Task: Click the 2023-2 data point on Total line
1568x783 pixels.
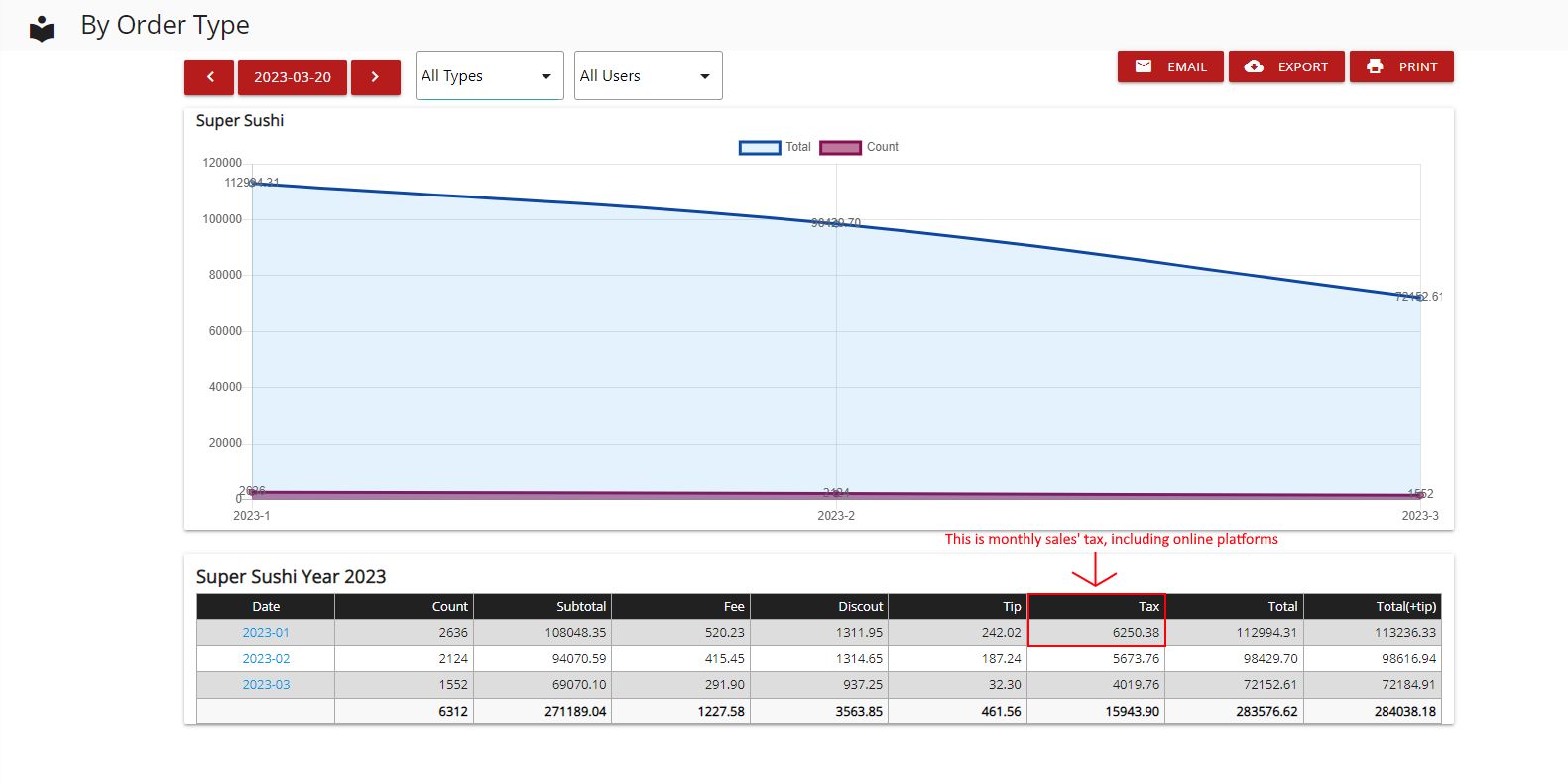Action: tap(836, 225)
